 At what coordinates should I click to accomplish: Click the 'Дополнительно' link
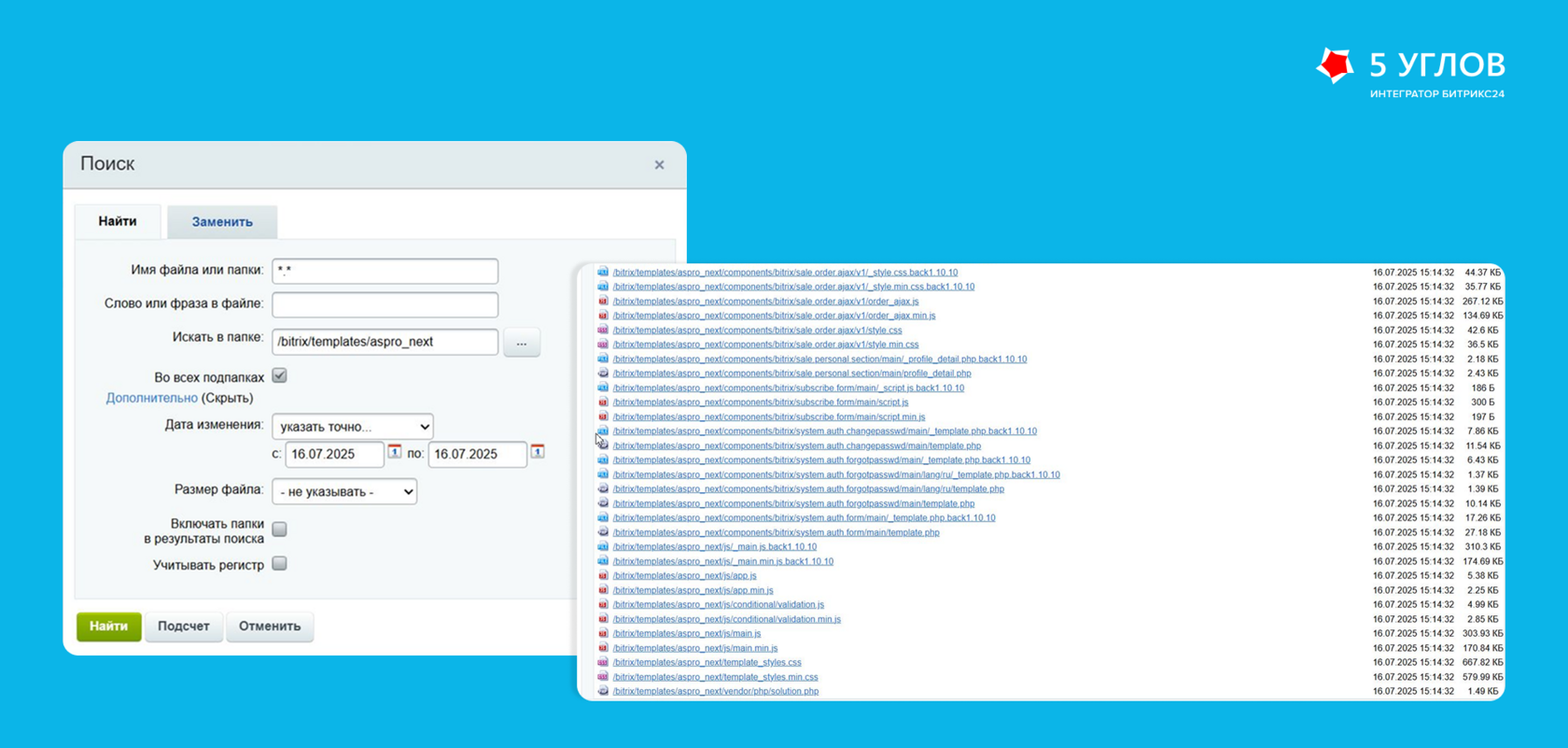pos(151,398)
